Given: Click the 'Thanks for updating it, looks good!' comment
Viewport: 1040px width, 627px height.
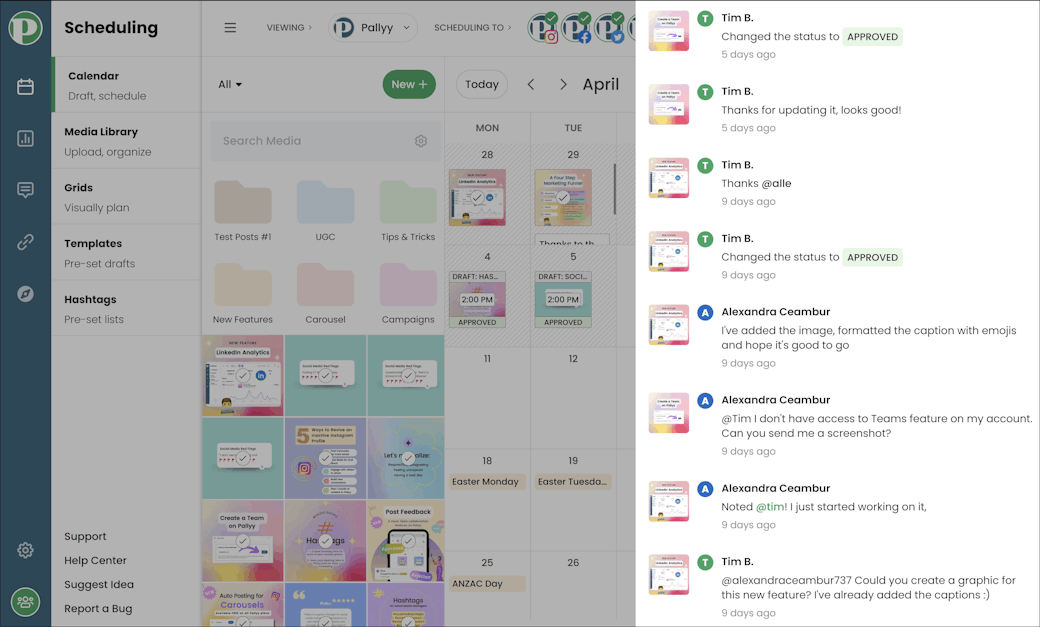Looking at the screenshot, I should point(811,110).
